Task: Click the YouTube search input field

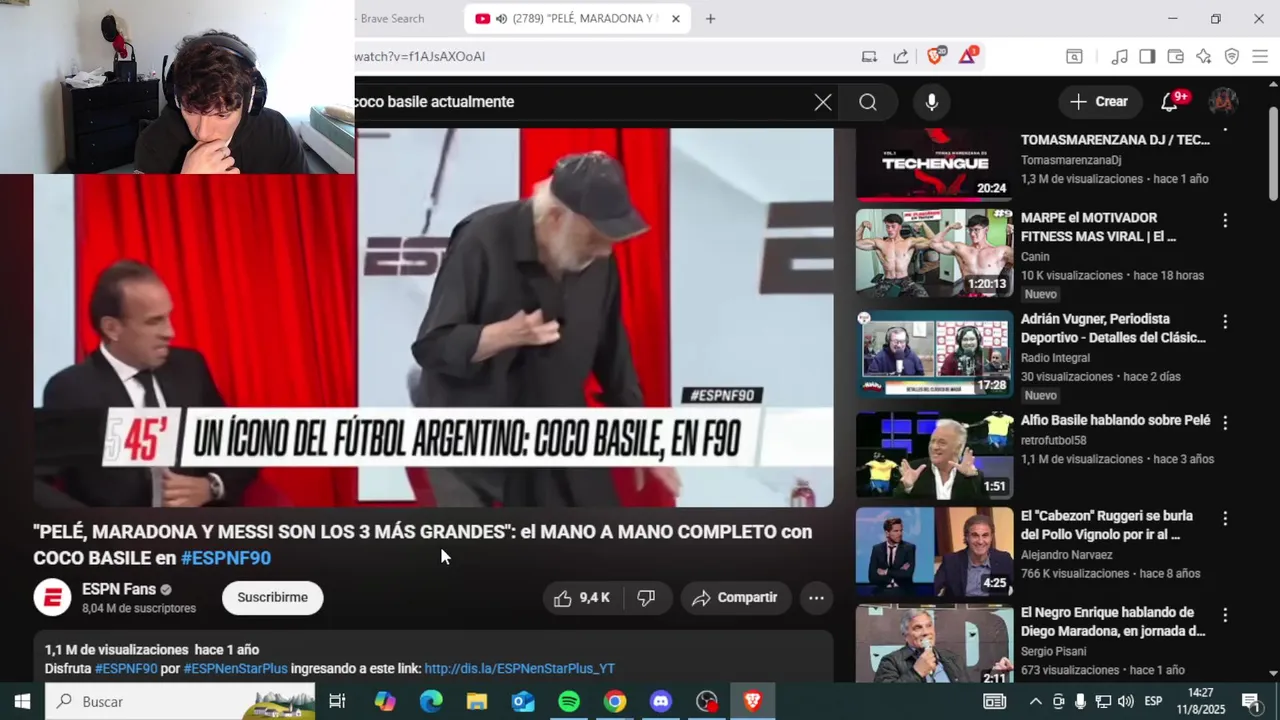Action: [580, 102]
